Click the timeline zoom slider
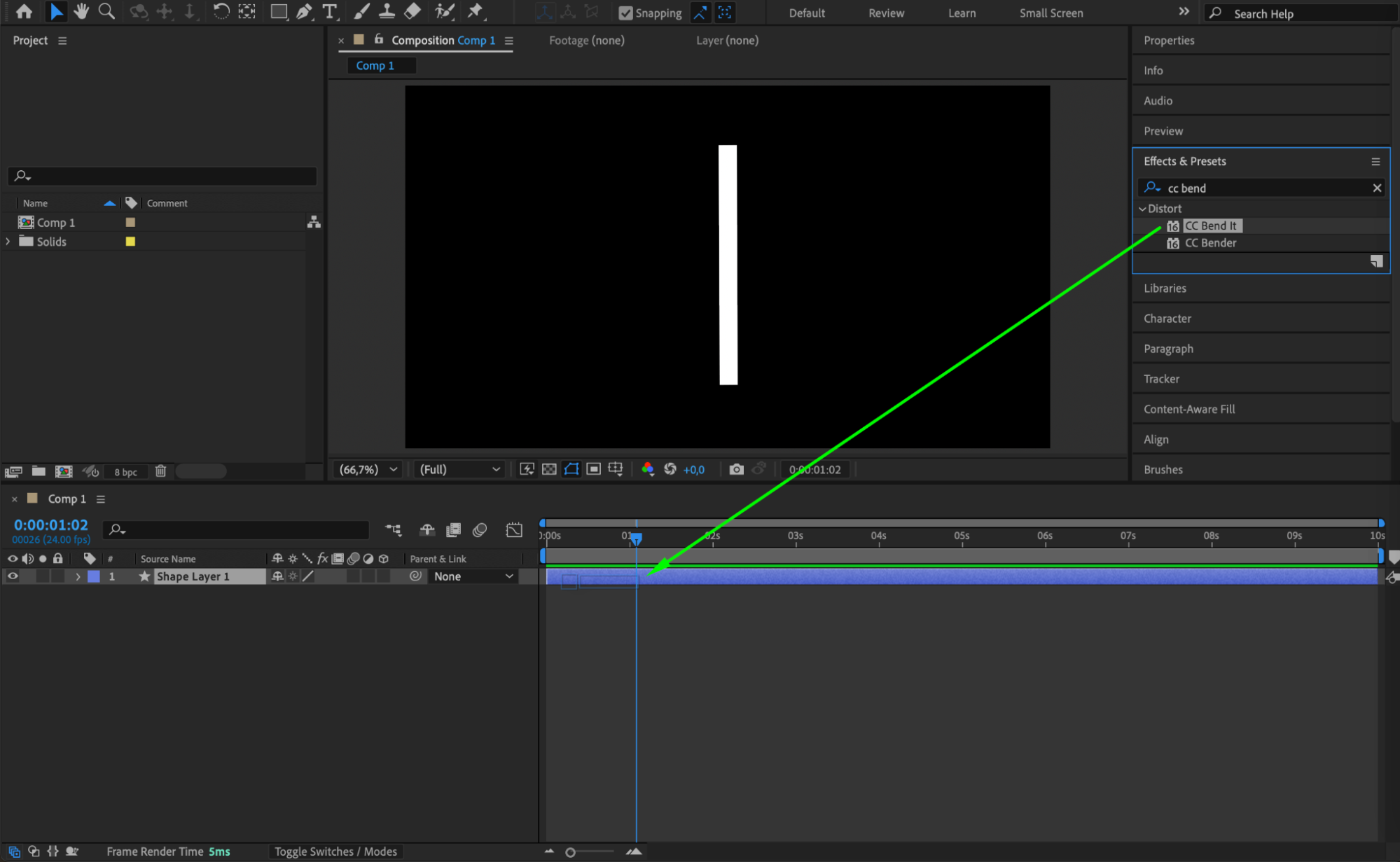 pyautogui.click(x=571, y=852)
